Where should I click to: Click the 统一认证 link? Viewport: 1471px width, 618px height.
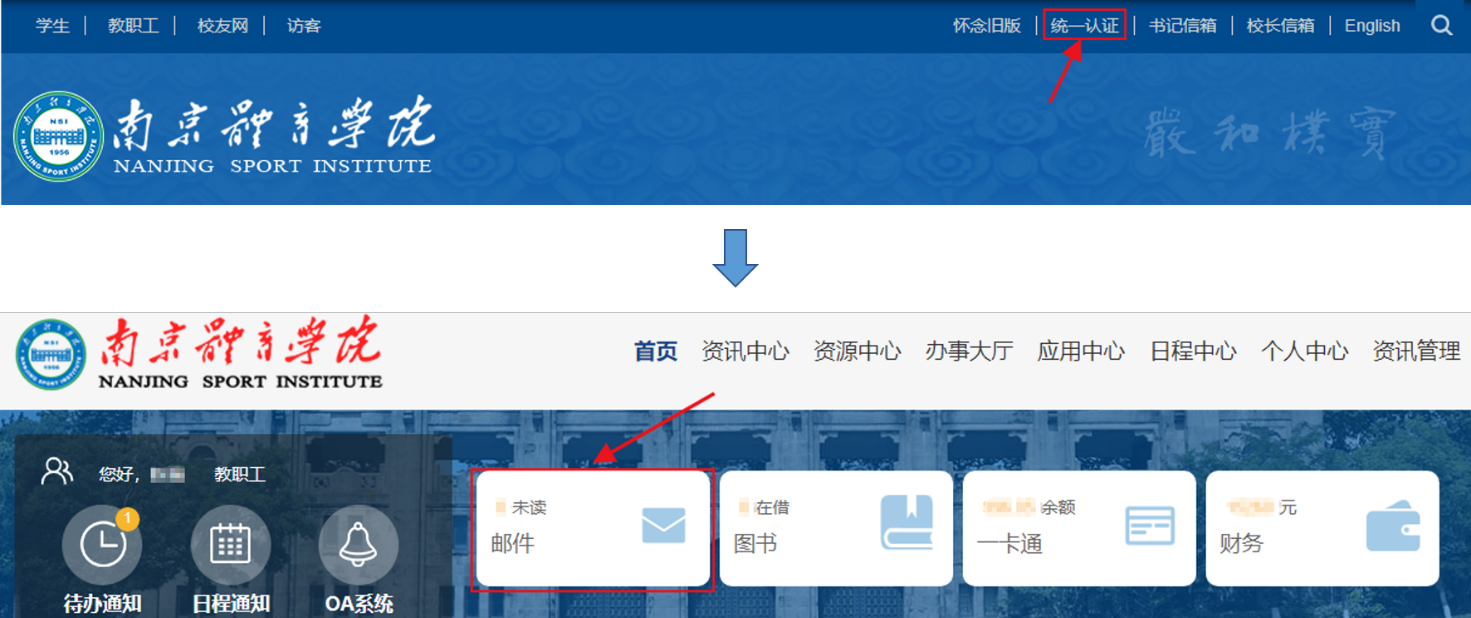(1085, 26)
